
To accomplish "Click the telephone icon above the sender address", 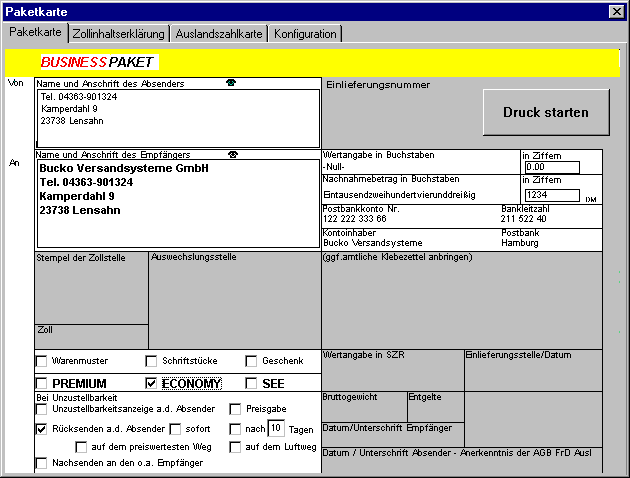I will [231, 83].
